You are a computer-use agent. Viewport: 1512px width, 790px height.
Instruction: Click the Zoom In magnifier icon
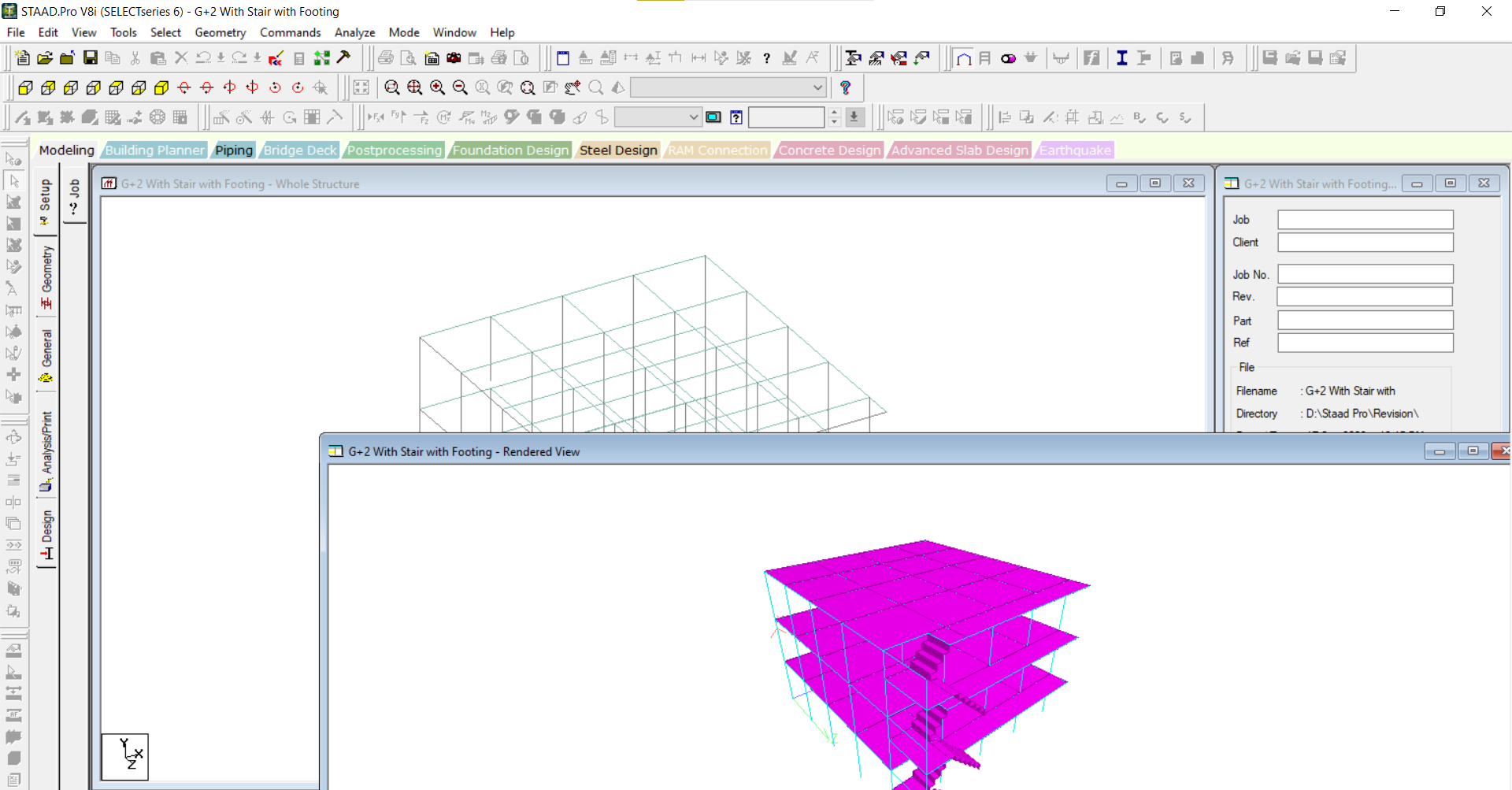[x=437, y=88]
